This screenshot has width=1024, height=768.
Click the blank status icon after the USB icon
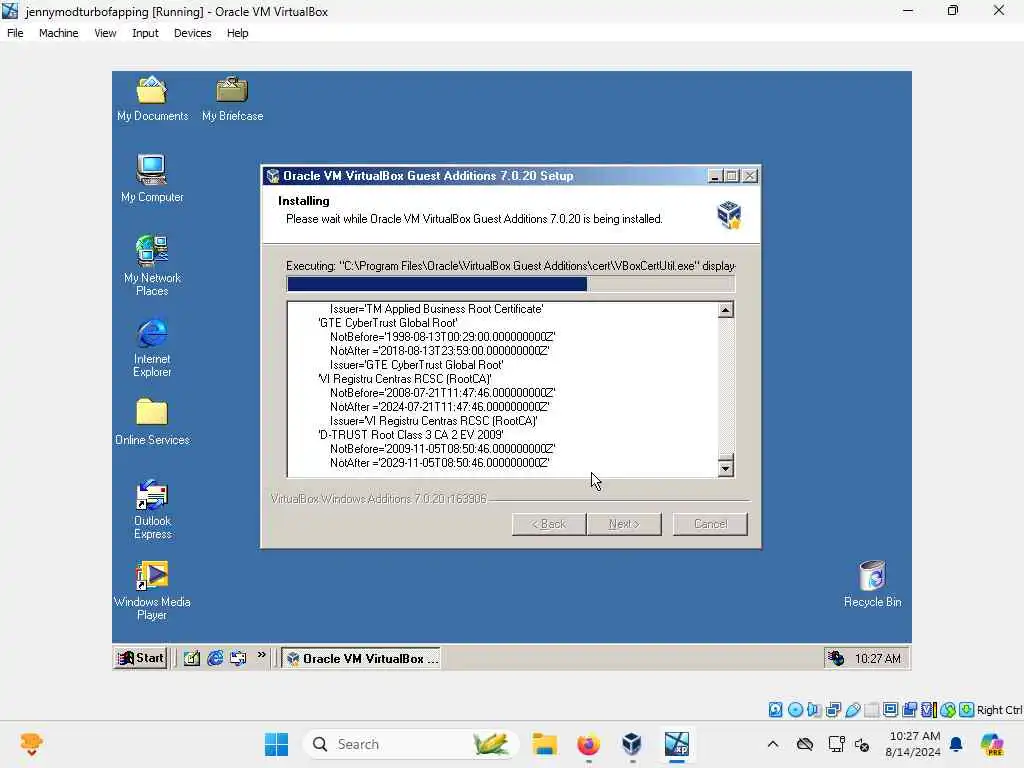[871, 710]
